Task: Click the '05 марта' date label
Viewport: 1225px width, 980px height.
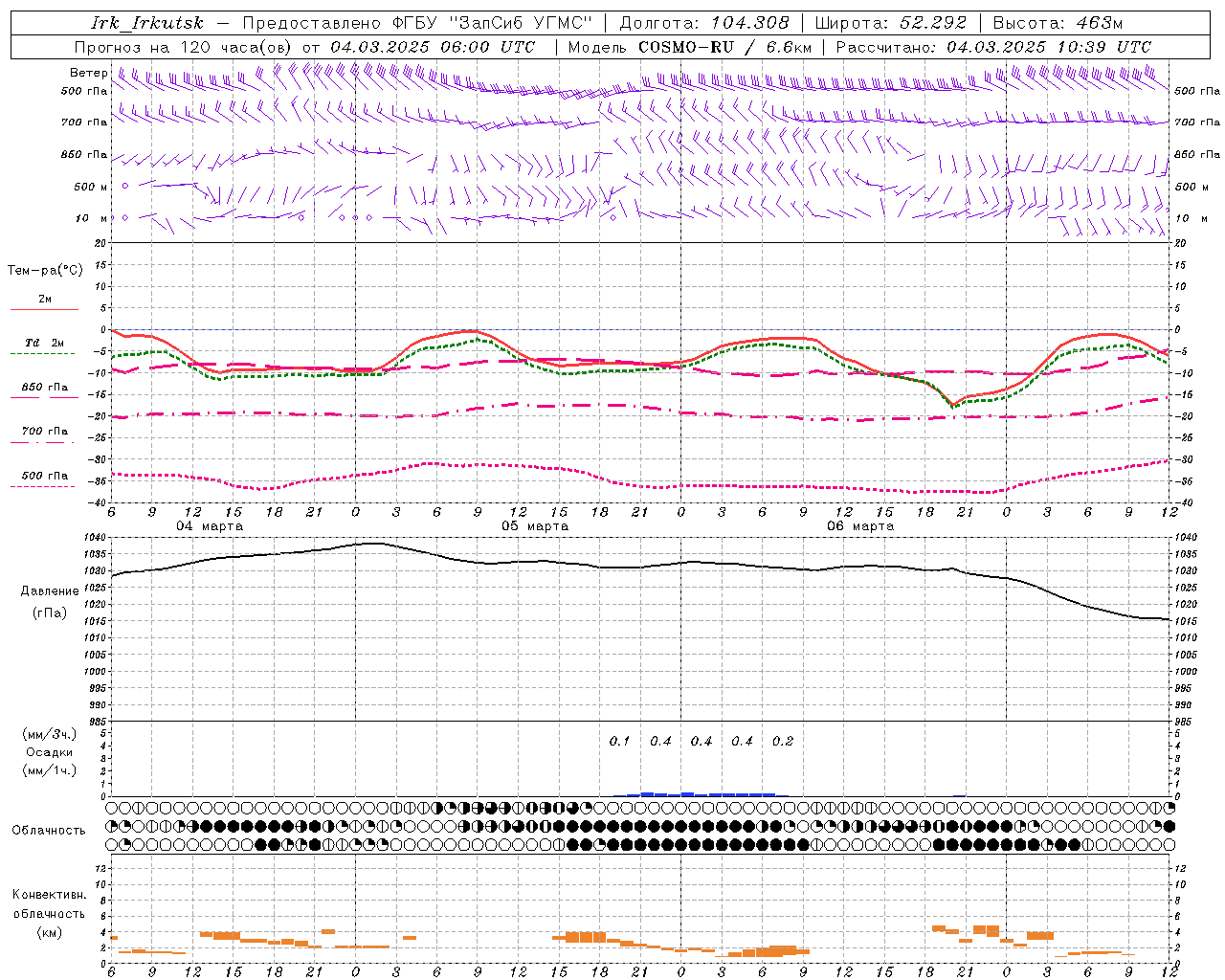Action: coord(535,526)
